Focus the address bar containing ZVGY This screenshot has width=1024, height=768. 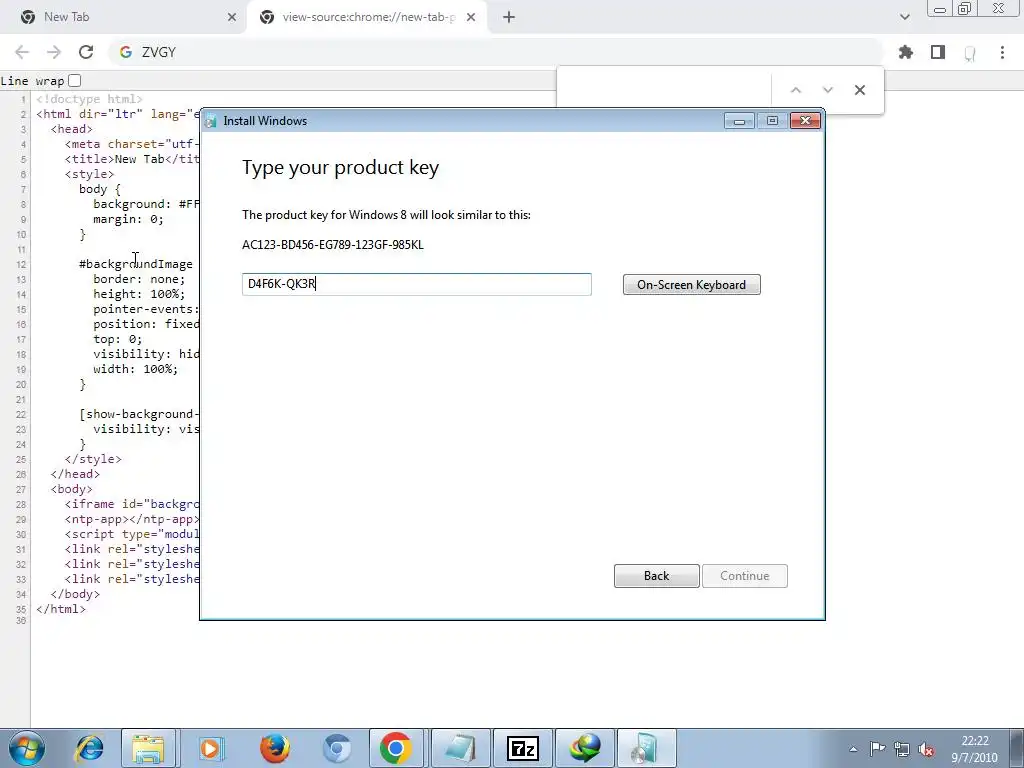click(x=495, y=52)
